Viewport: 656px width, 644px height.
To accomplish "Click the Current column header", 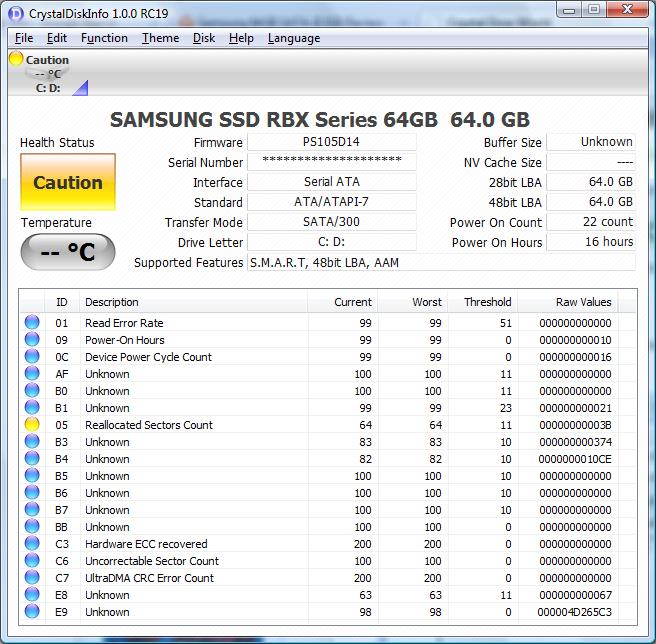I will tap(343, 302).
